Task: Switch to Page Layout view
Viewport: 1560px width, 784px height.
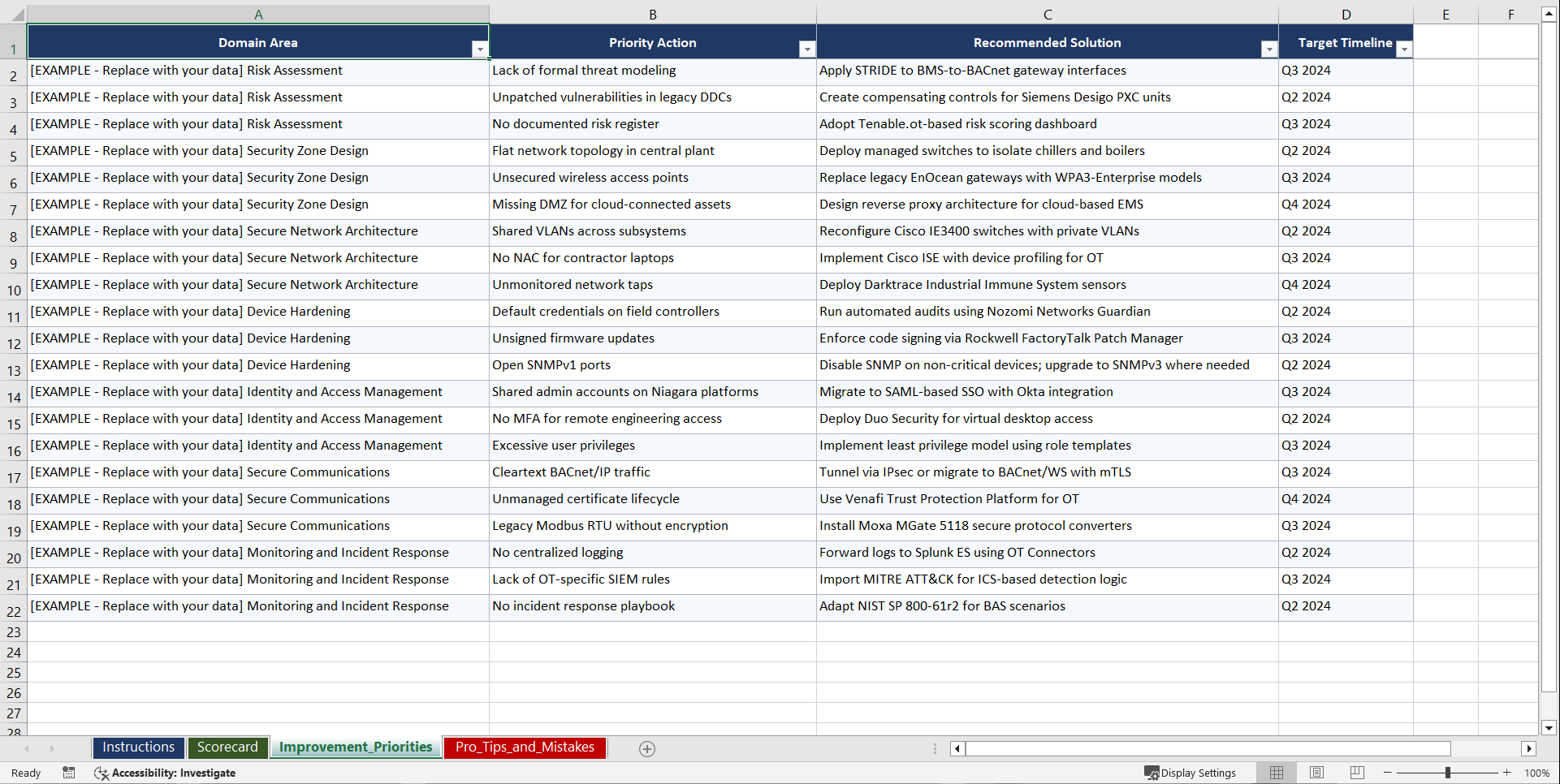Action: 1316,773
